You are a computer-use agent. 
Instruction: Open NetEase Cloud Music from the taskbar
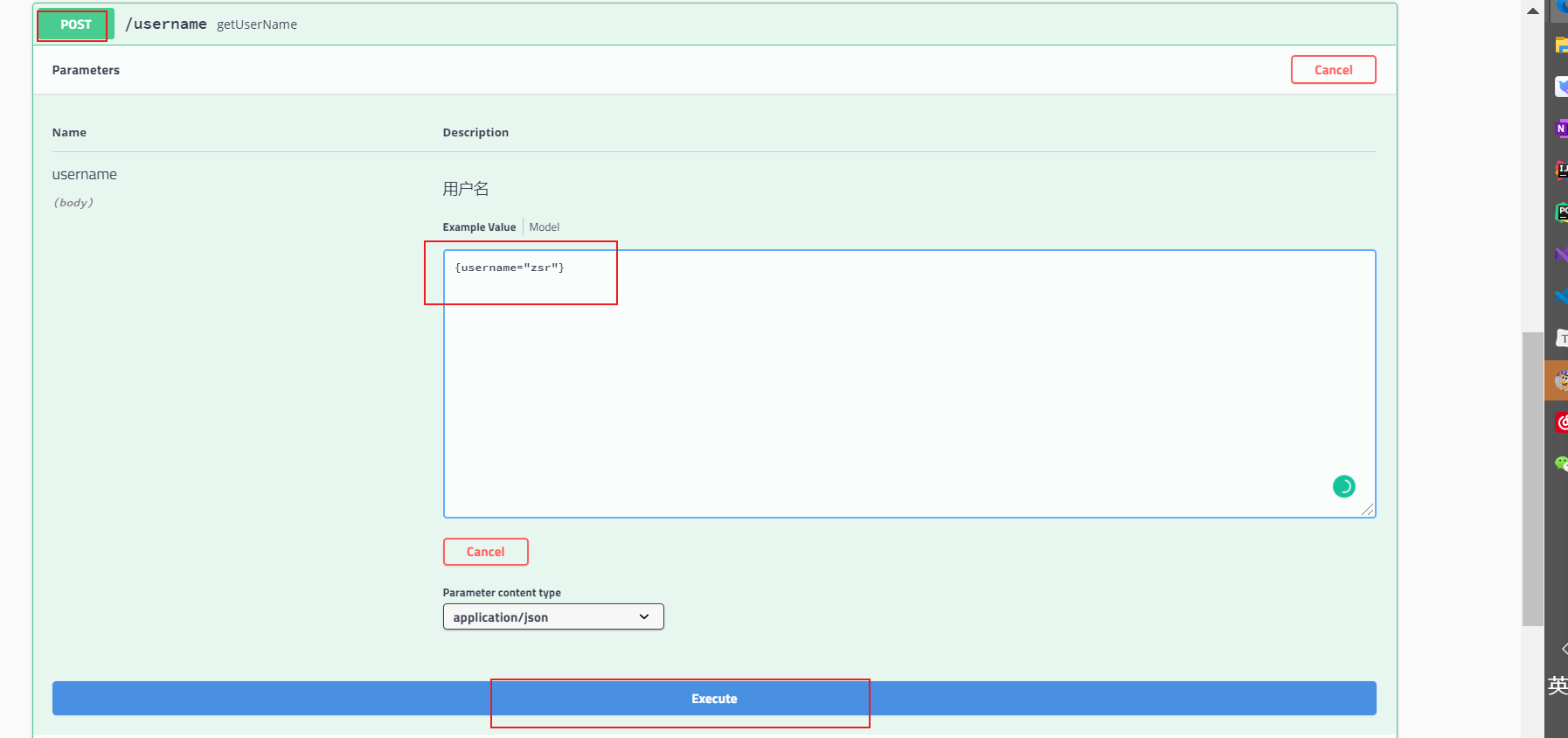pos(1561,422)
